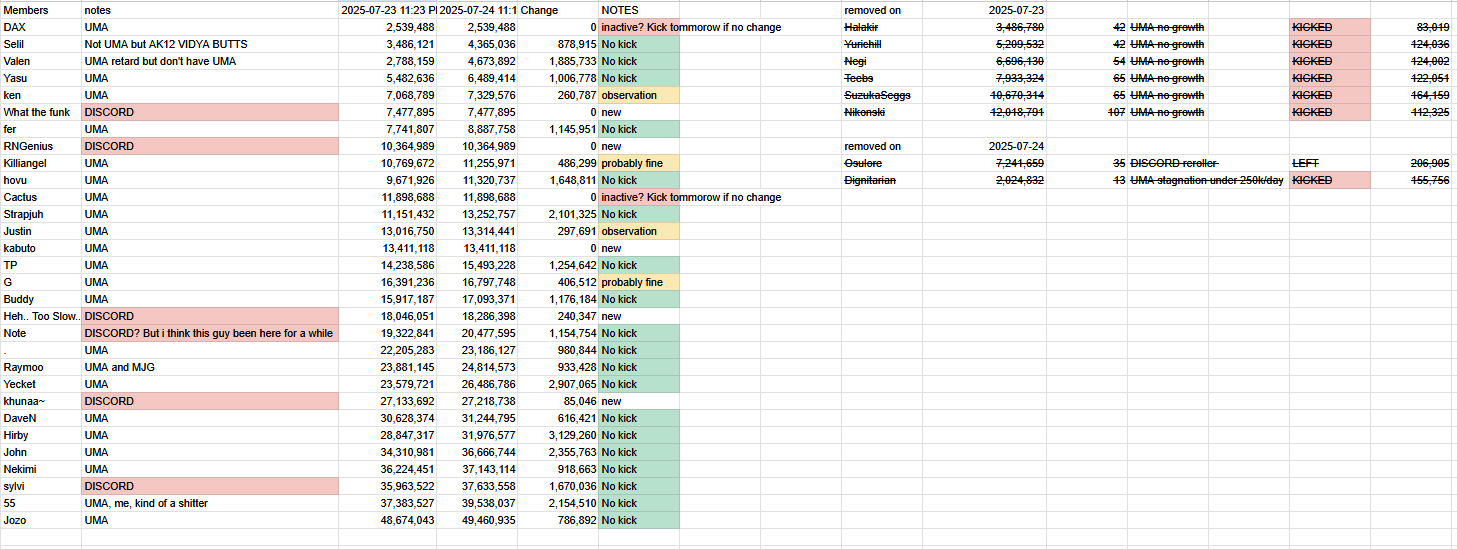The image size is (1457, 549).
Task: Click the 'khunaa~' member cell
Action: coord(41,401)
